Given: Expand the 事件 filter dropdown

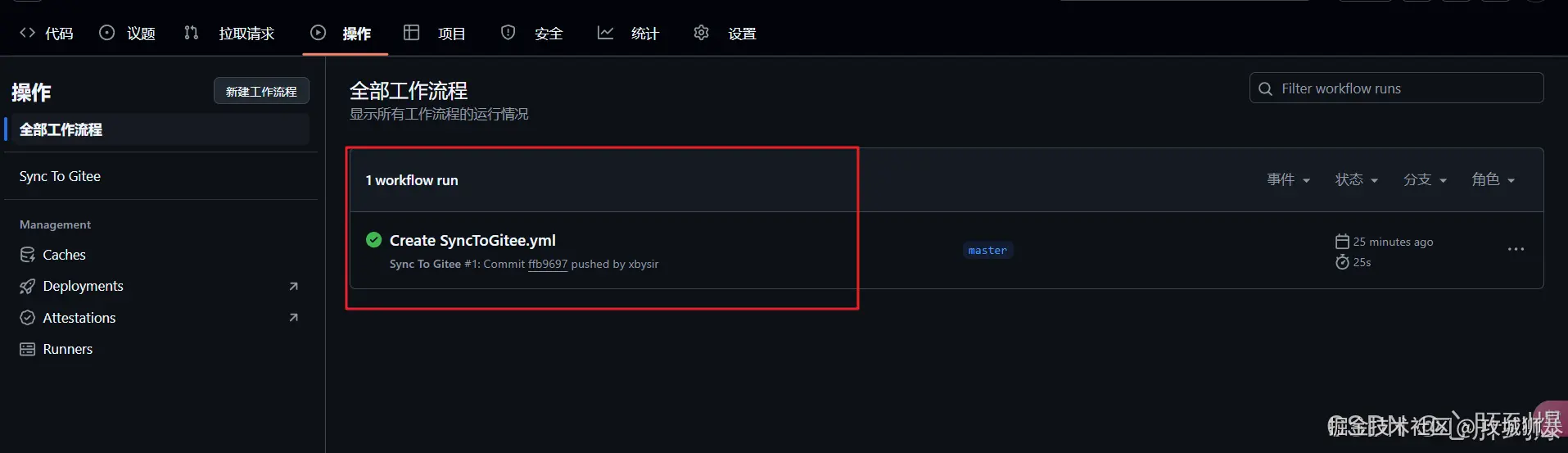Looking at the screenshot, I should point(1288,180).
